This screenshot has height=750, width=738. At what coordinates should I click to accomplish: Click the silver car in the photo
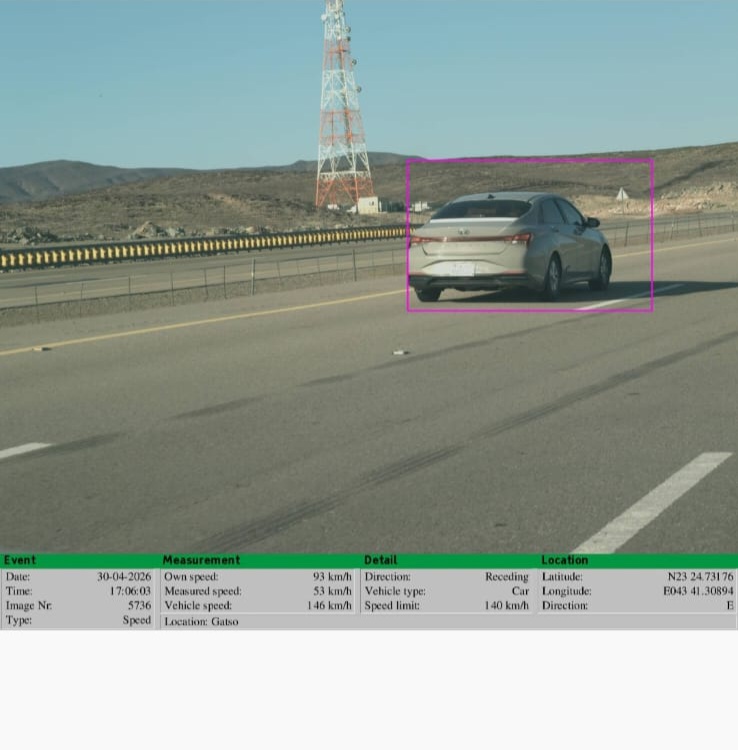[509, 246]
